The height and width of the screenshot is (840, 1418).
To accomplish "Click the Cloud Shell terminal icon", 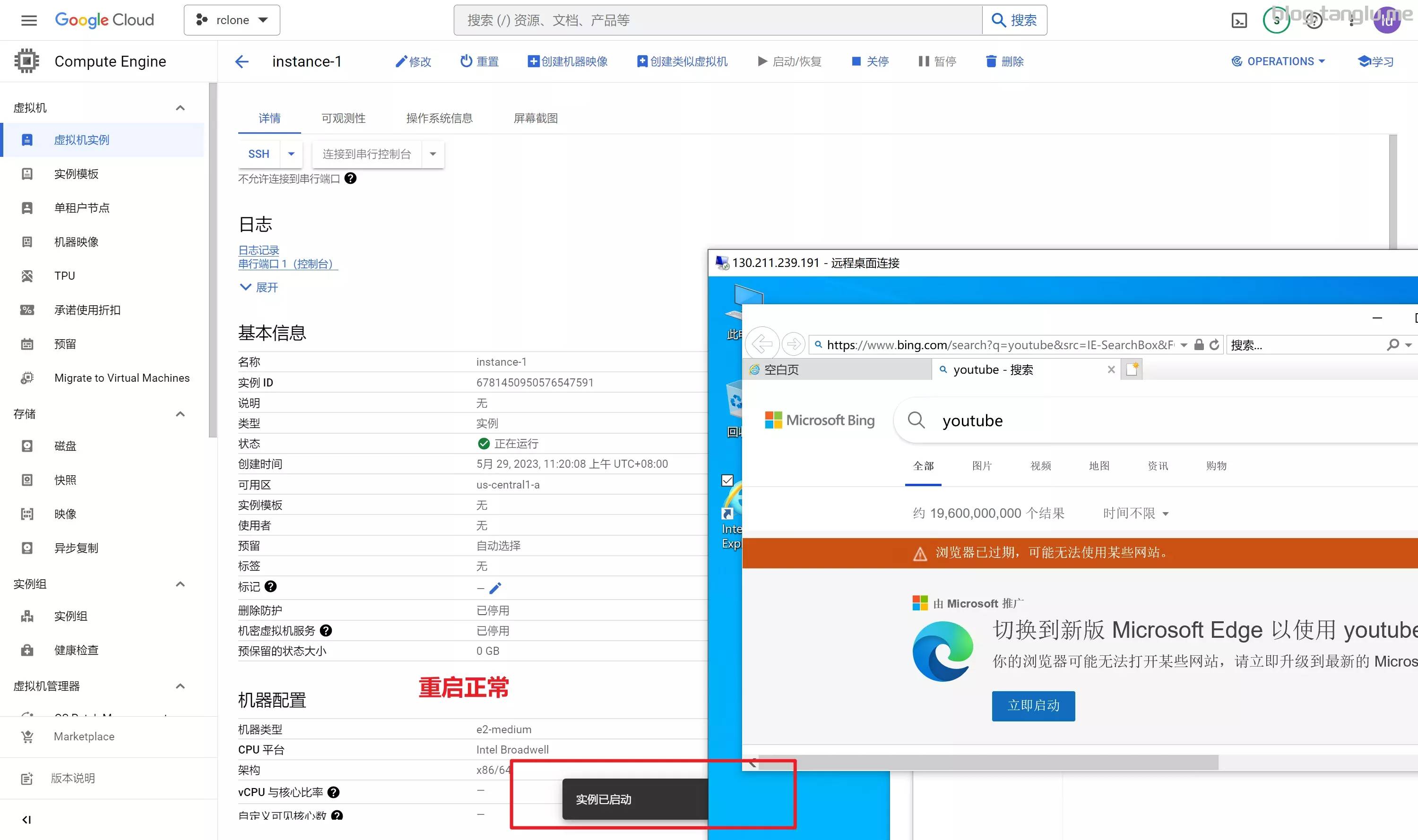I will coord(1239,20).
